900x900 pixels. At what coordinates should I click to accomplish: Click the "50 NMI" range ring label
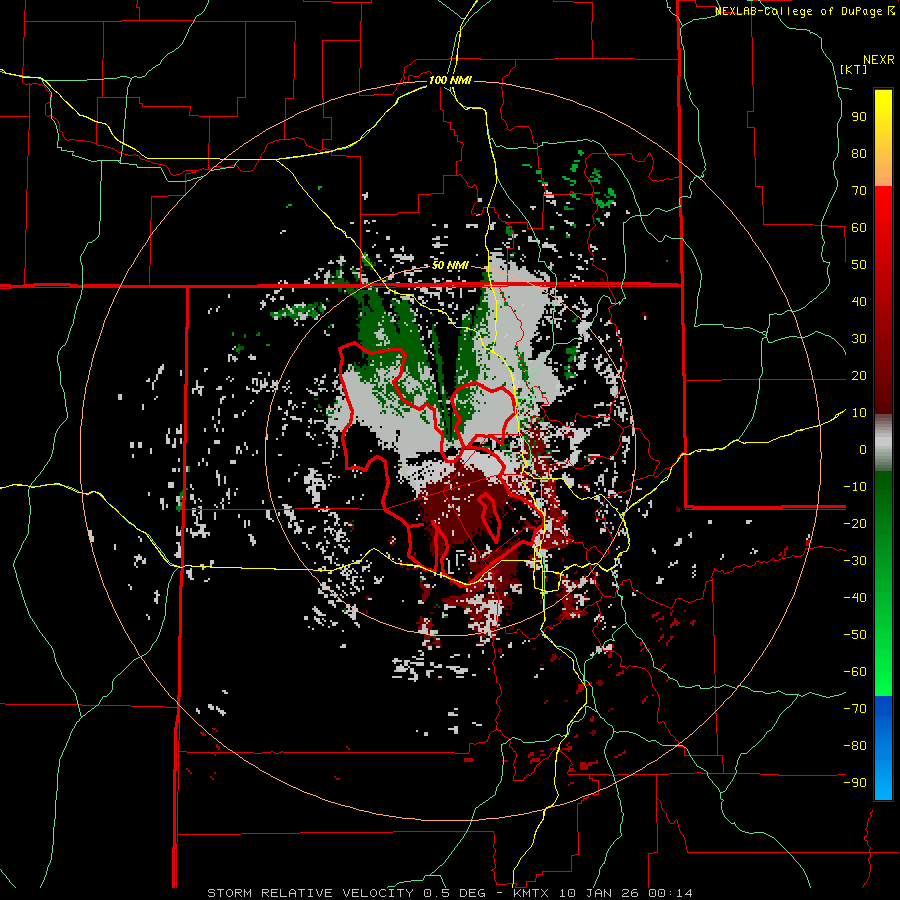tap(450, 265)
